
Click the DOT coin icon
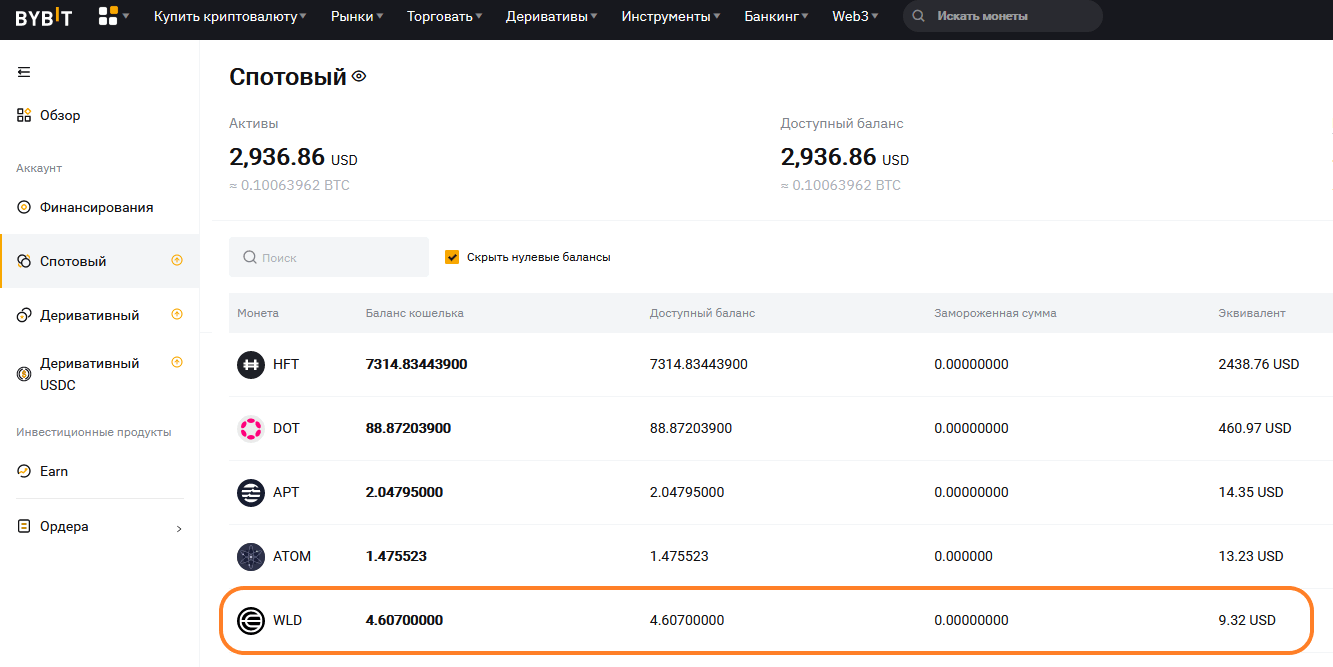pyautogui.click(x=251, y=428)
